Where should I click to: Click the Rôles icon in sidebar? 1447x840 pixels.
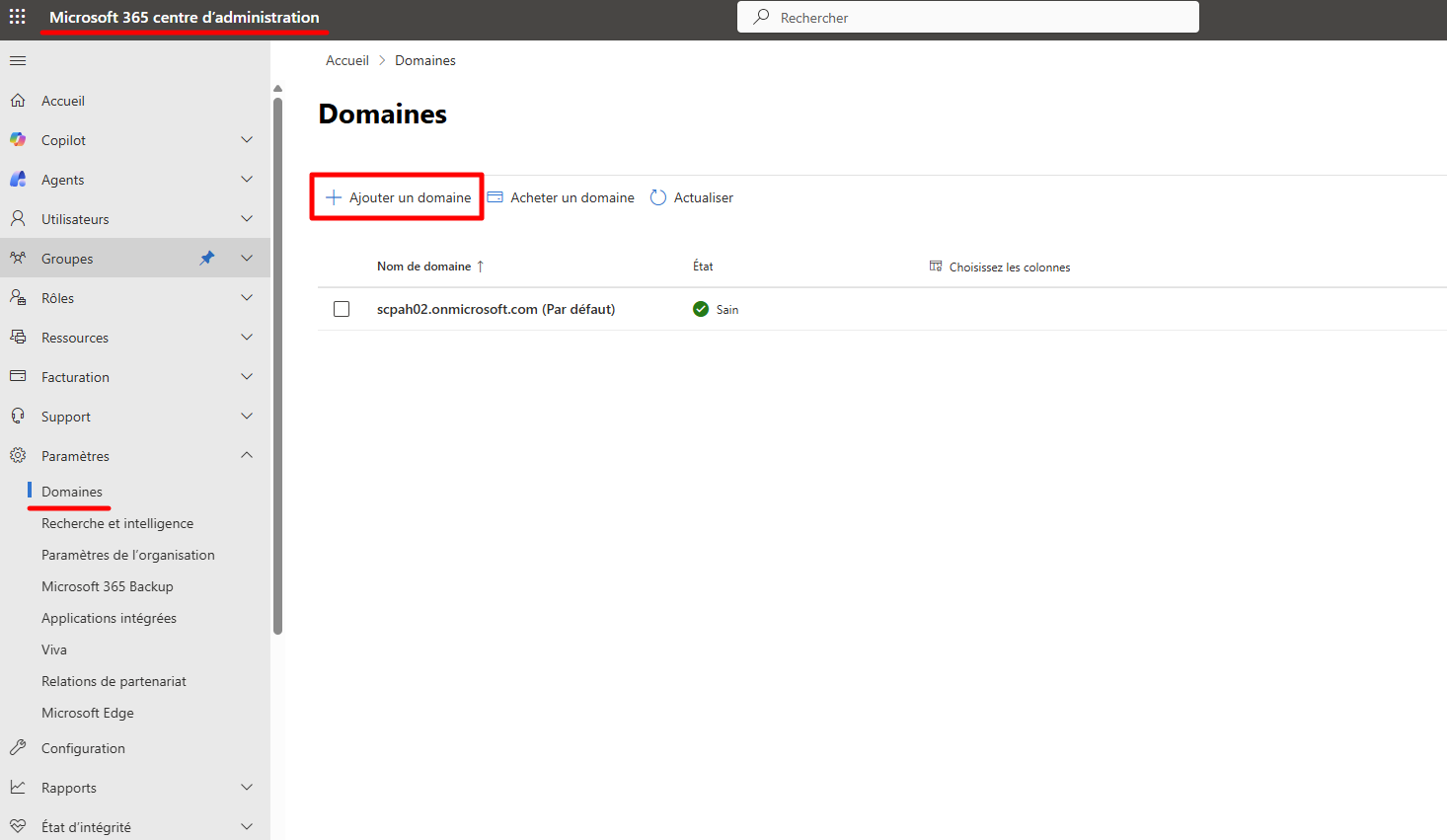click(18, 298)
